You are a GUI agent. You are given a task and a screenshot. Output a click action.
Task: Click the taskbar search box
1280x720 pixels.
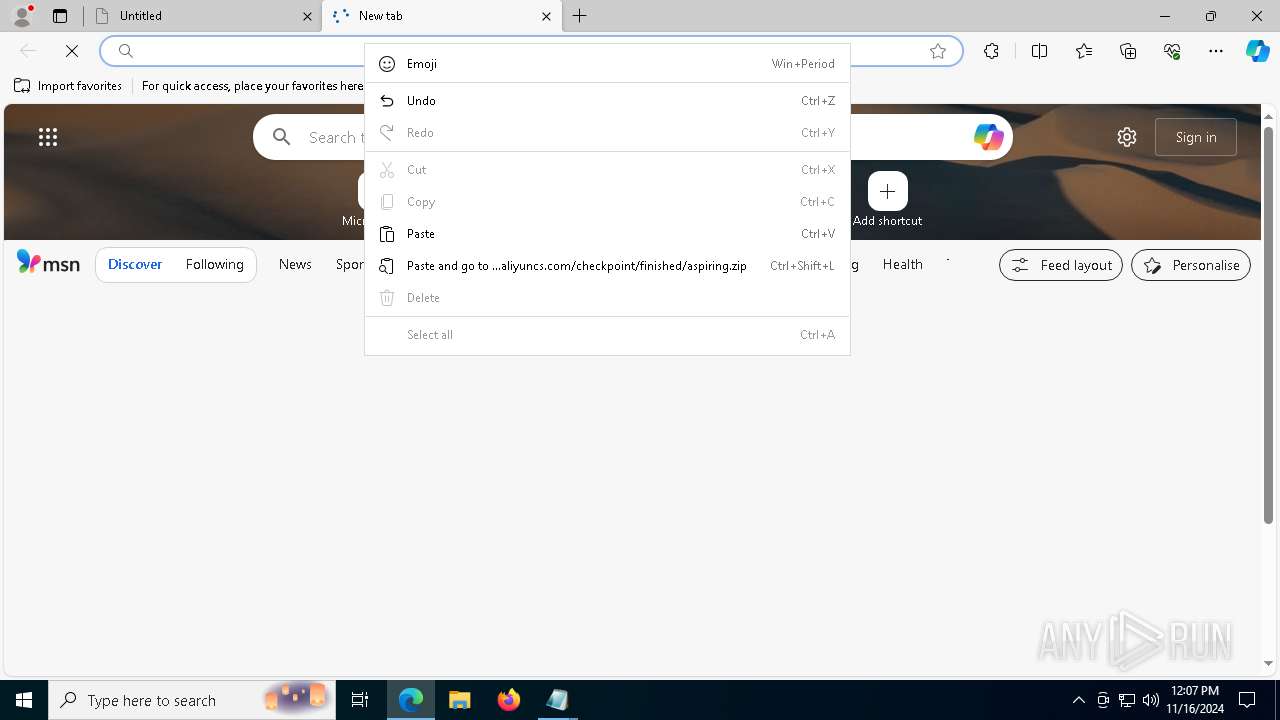coord(192,700)
